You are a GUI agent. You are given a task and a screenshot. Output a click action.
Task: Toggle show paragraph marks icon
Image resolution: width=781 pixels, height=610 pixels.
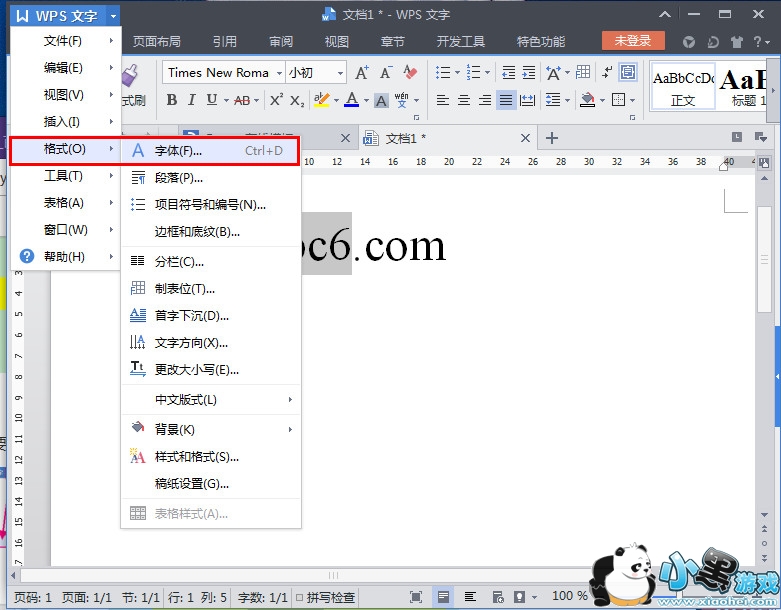pos(607,73)
